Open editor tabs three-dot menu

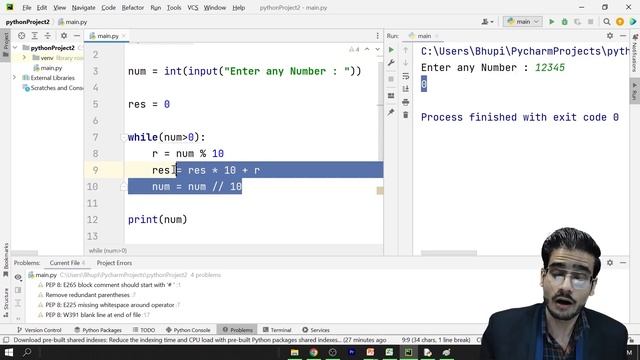pyautogui.click(x=378, y=36)
